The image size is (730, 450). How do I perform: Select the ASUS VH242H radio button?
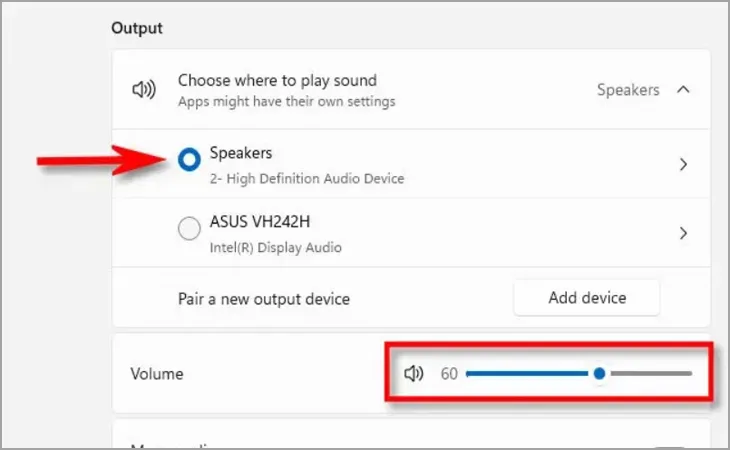point(188,230)
